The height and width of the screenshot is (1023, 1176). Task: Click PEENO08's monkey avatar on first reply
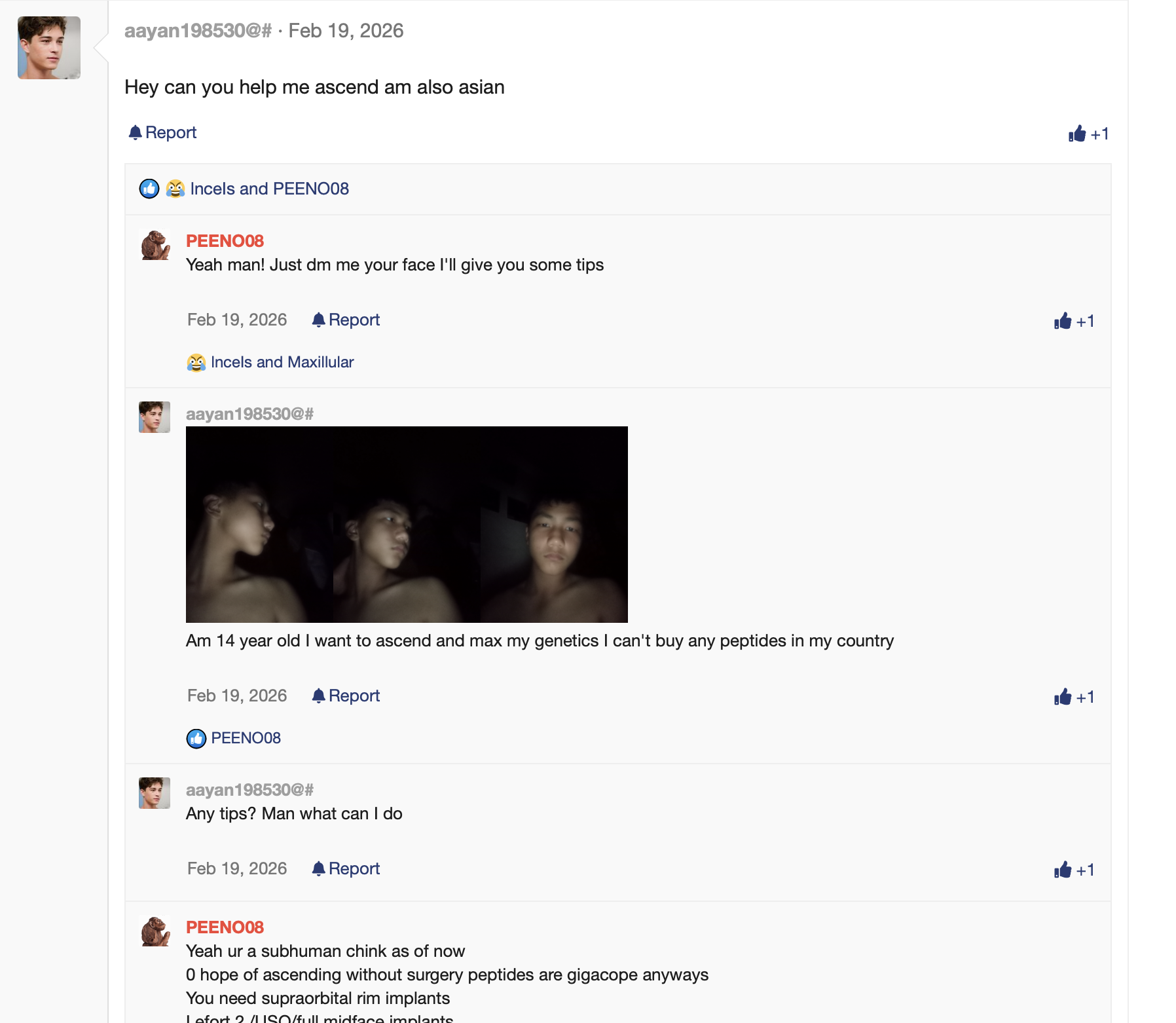click(155, 245)
